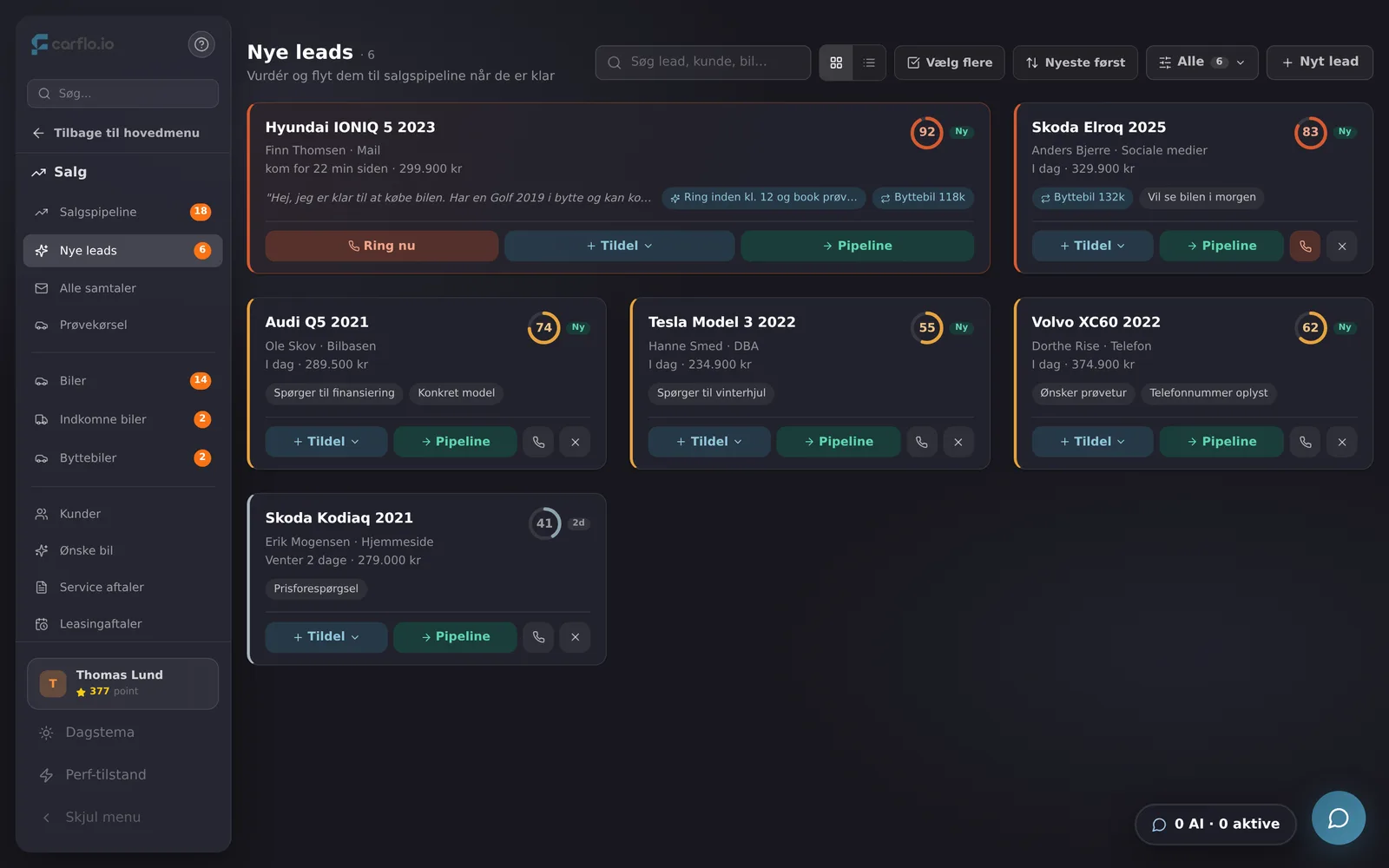Focus the Søg lead, kunde, bil search box
1389x868 pixels.
point(703,62)
